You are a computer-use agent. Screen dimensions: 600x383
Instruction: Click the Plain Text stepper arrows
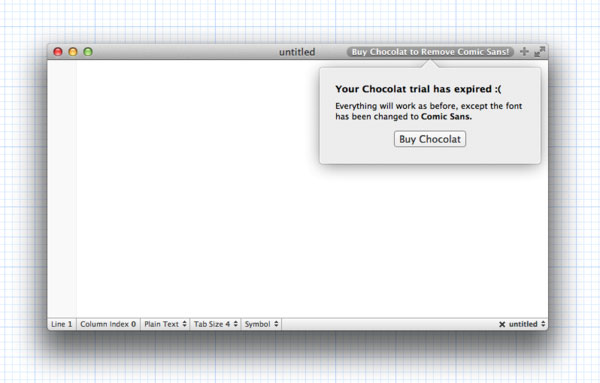coord(184,324)
